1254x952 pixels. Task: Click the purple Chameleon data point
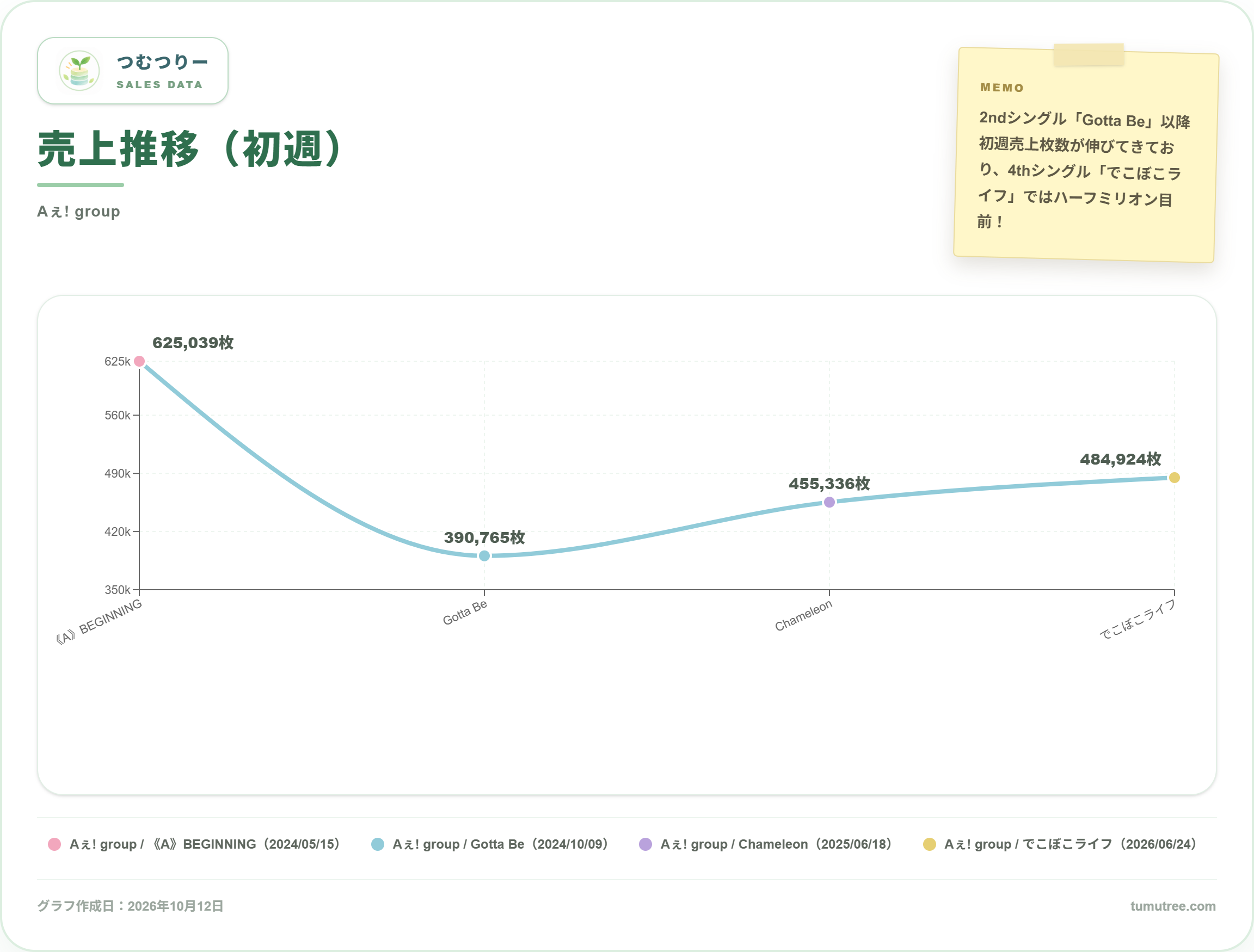(829, 502)
